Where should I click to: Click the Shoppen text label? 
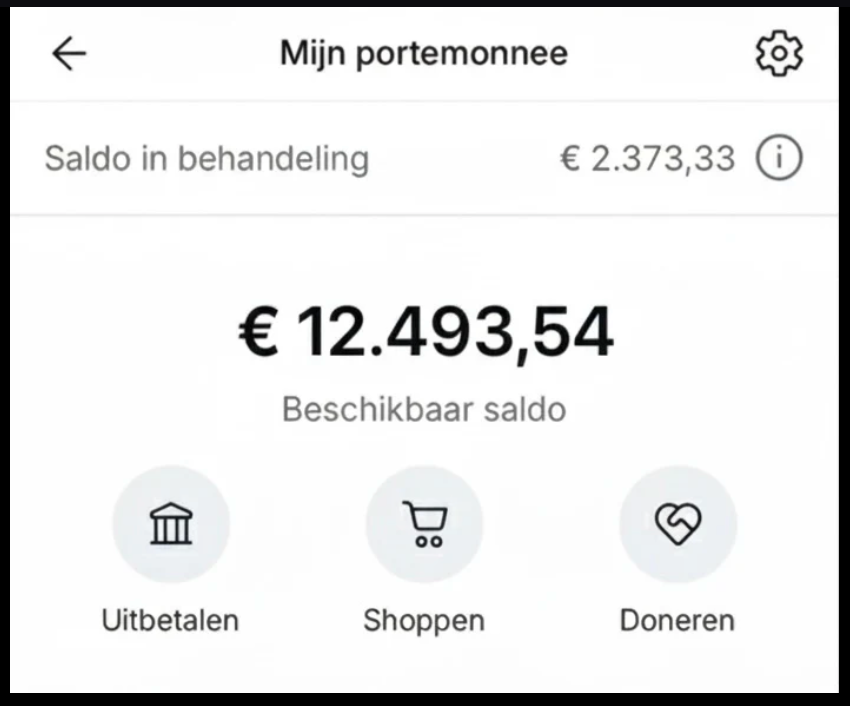[x=424, y=620]
